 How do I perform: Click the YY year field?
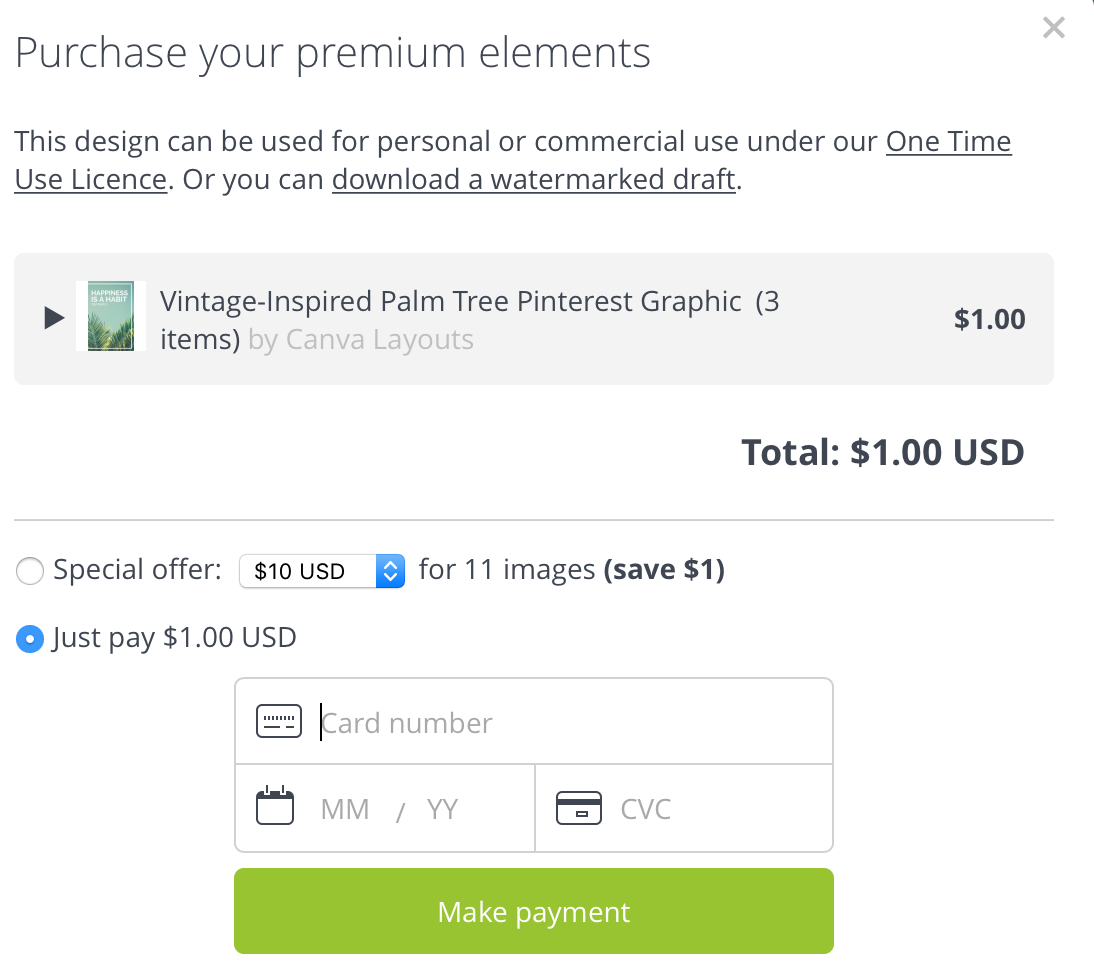coord(442,810)
